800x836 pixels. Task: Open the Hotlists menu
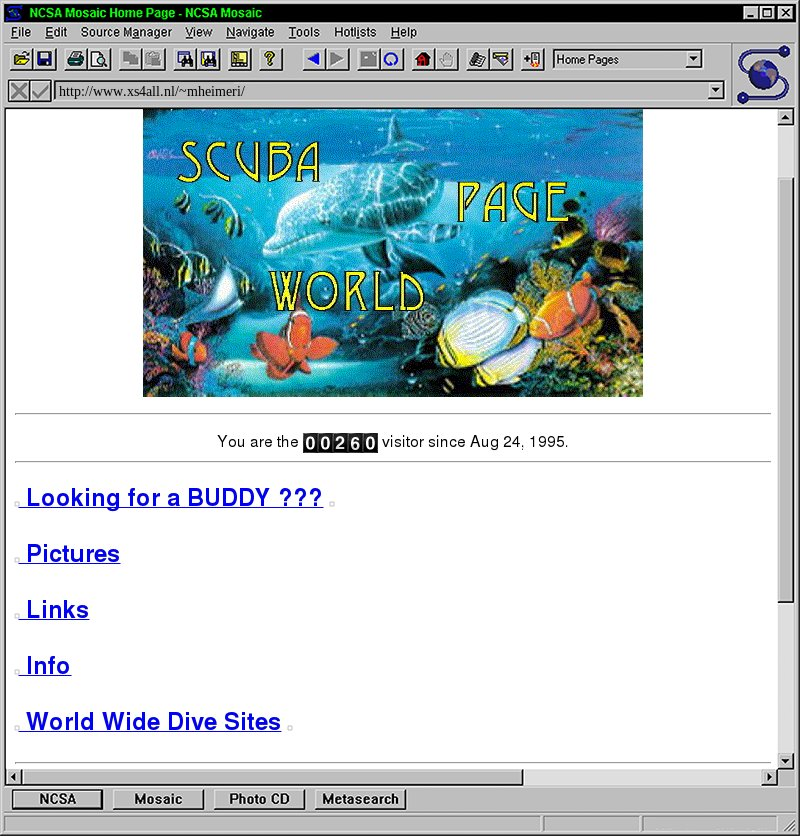(355, 32)
